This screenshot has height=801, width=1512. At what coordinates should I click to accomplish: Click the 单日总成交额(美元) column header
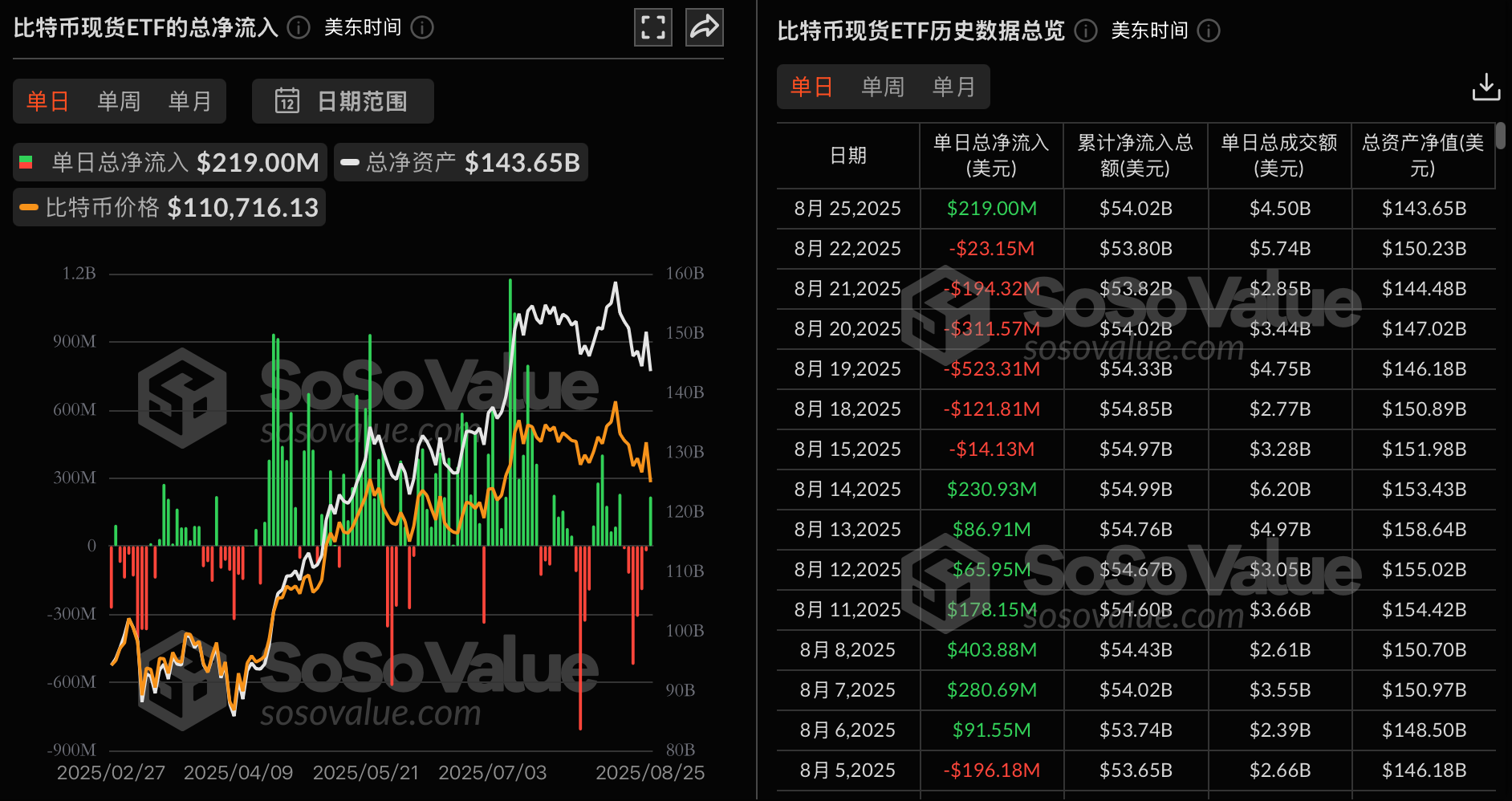[x=1279, y=156]
